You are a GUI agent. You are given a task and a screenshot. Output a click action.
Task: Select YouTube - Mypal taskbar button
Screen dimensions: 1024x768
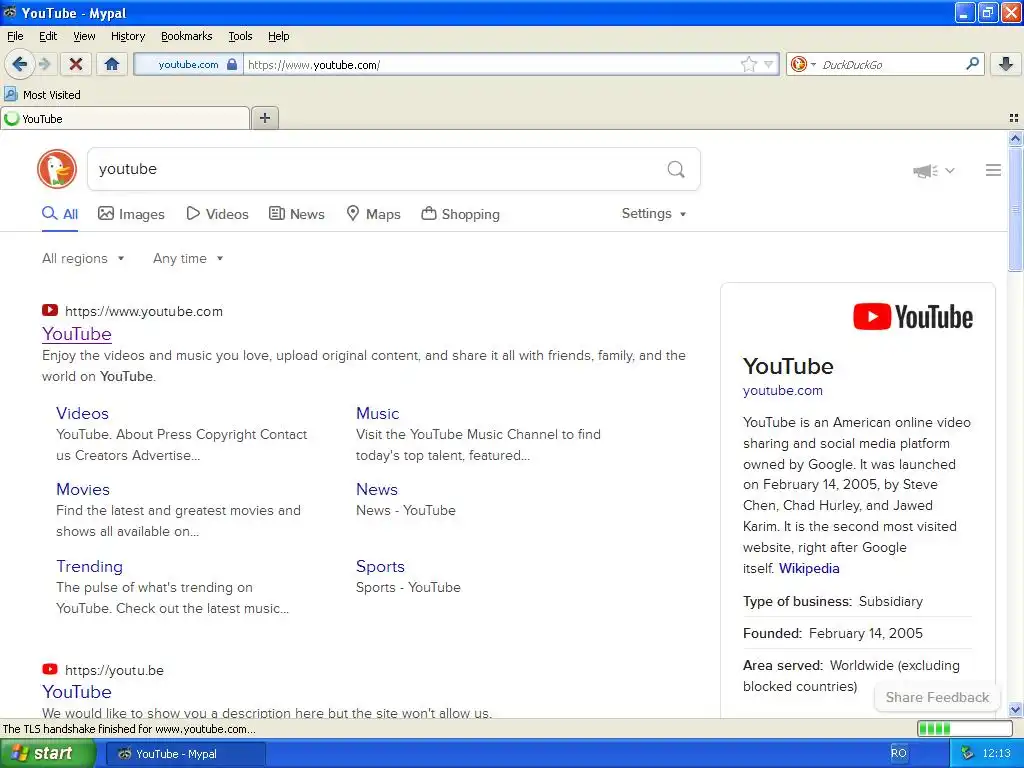coord(185,754)
